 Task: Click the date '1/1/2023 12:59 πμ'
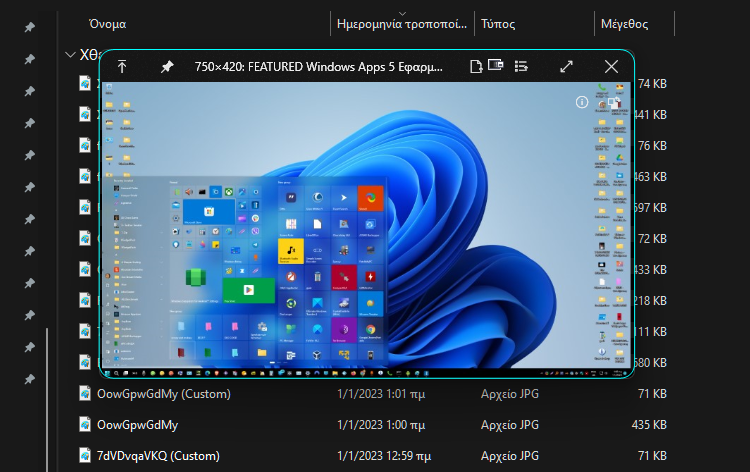point(384,456)
